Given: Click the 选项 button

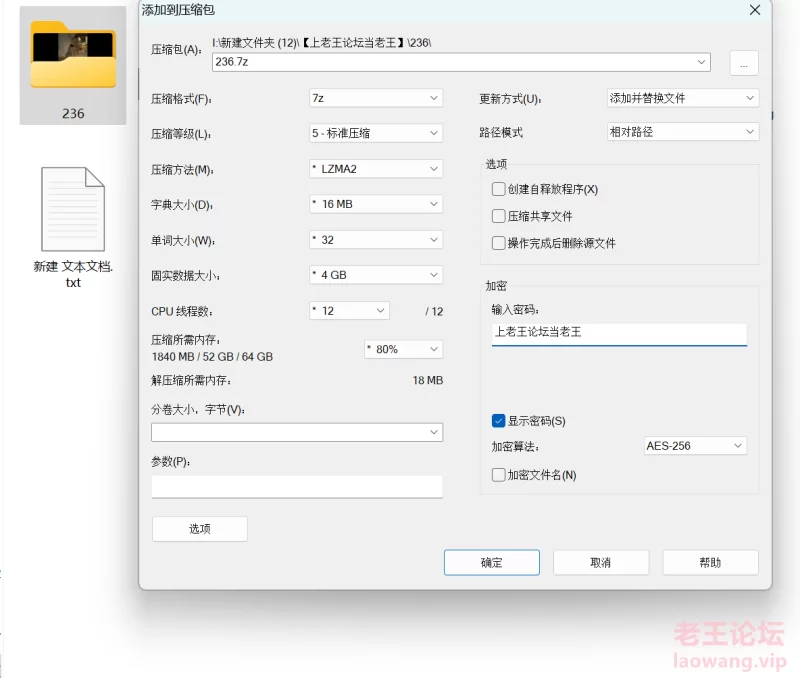Looking at the screenshot, I should tap(199, 529).
